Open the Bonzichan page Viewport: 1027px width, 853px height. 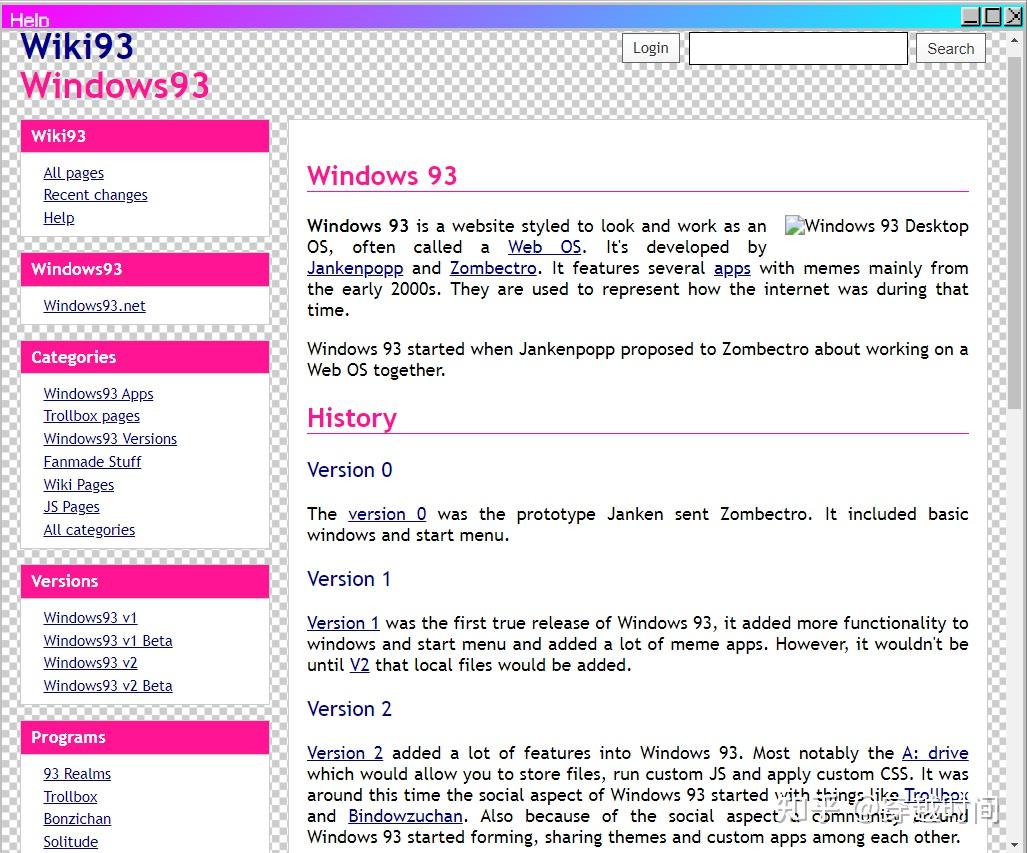(77, 818)
